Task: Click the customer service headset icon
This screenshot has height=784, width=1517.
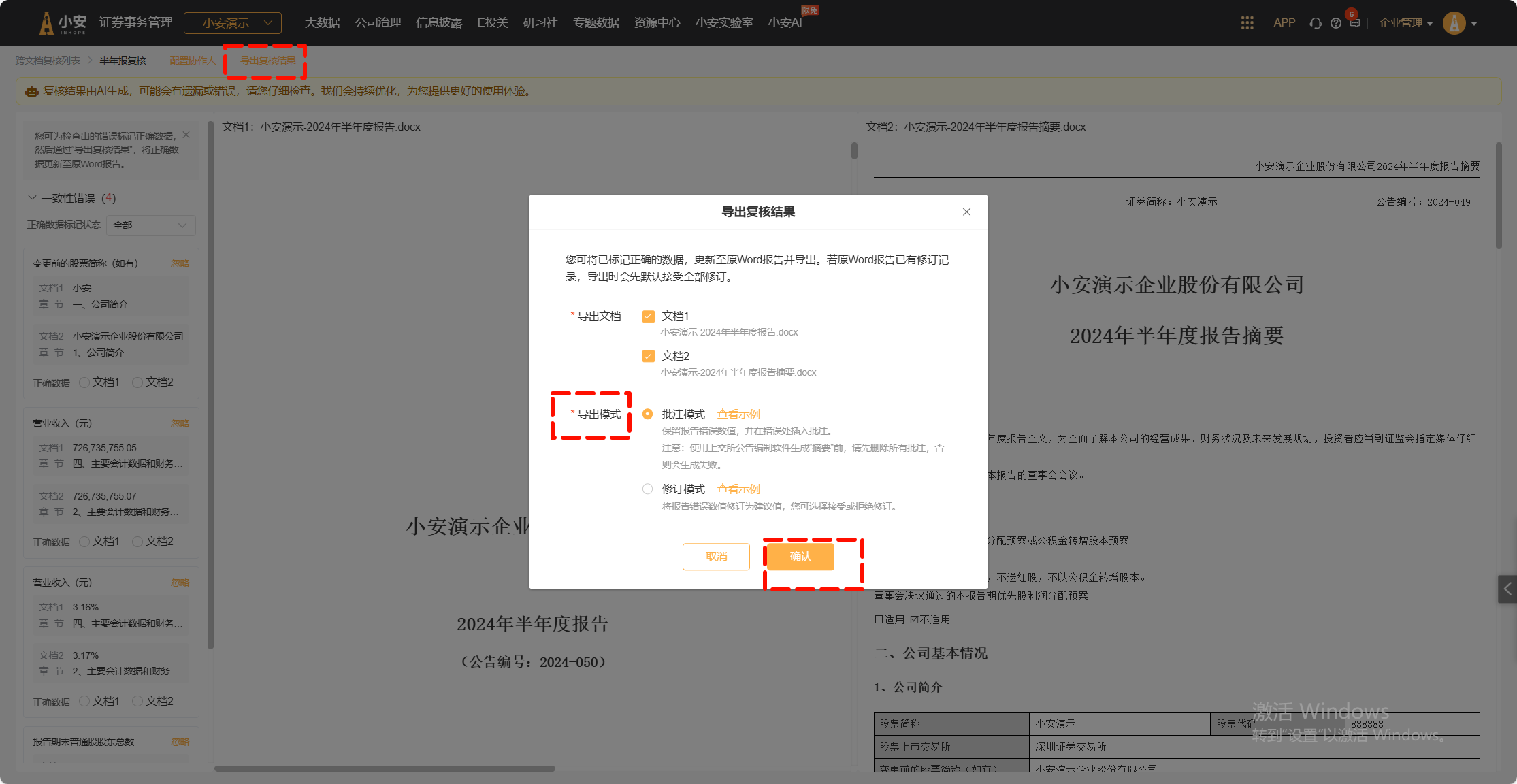Action: coord(1316,23)
